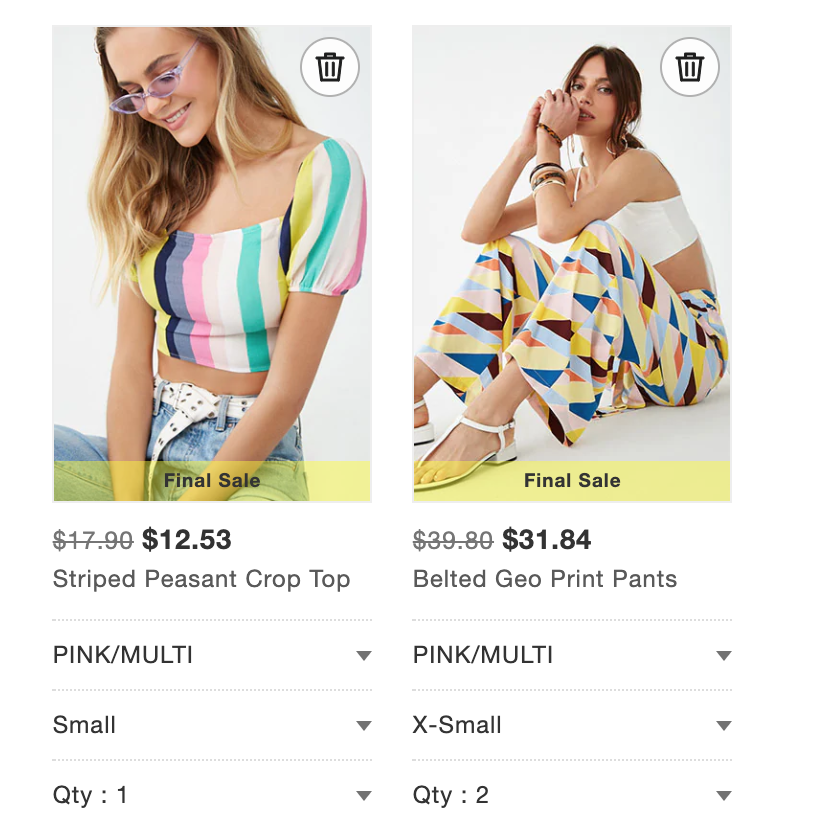Click the $12.53 sale price
This screenshot has width=816, height=832.
[x=187, y=540]
